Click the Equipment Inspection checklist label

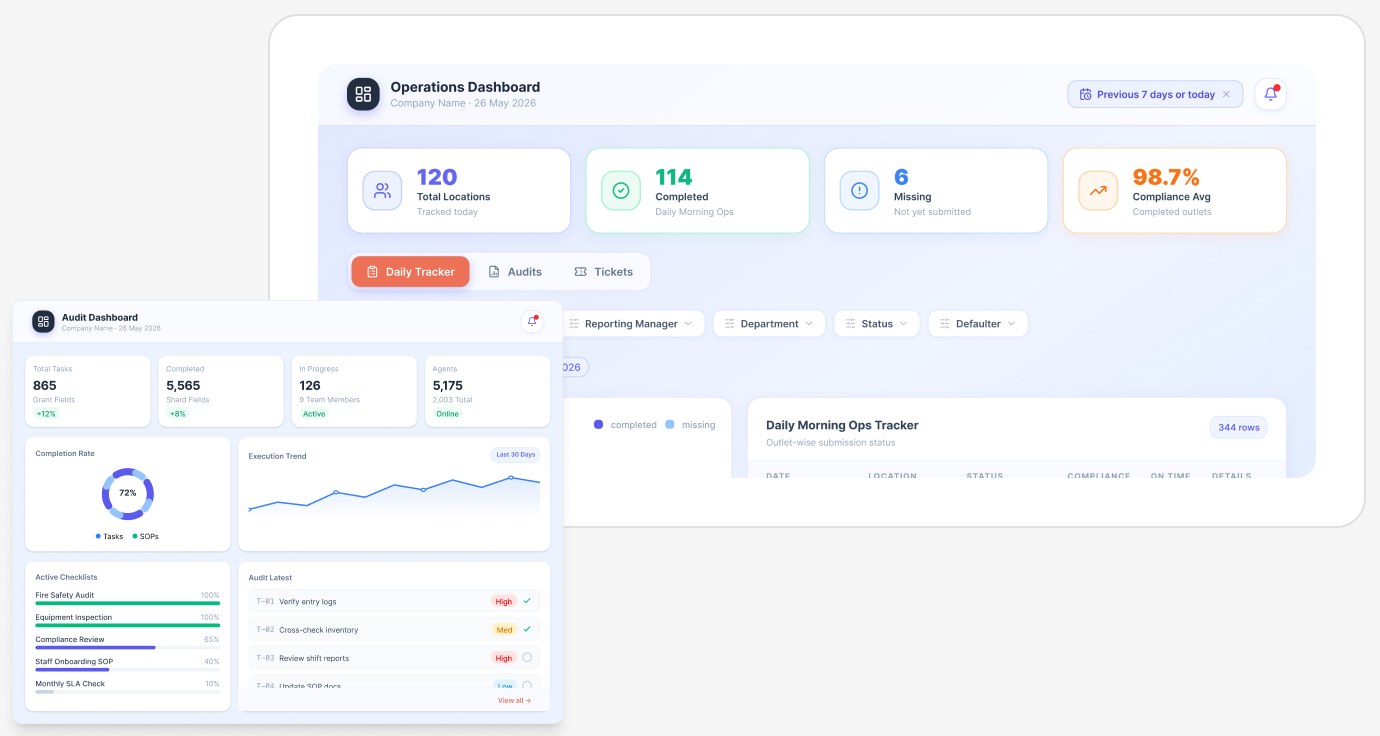[x=72, y=617]
